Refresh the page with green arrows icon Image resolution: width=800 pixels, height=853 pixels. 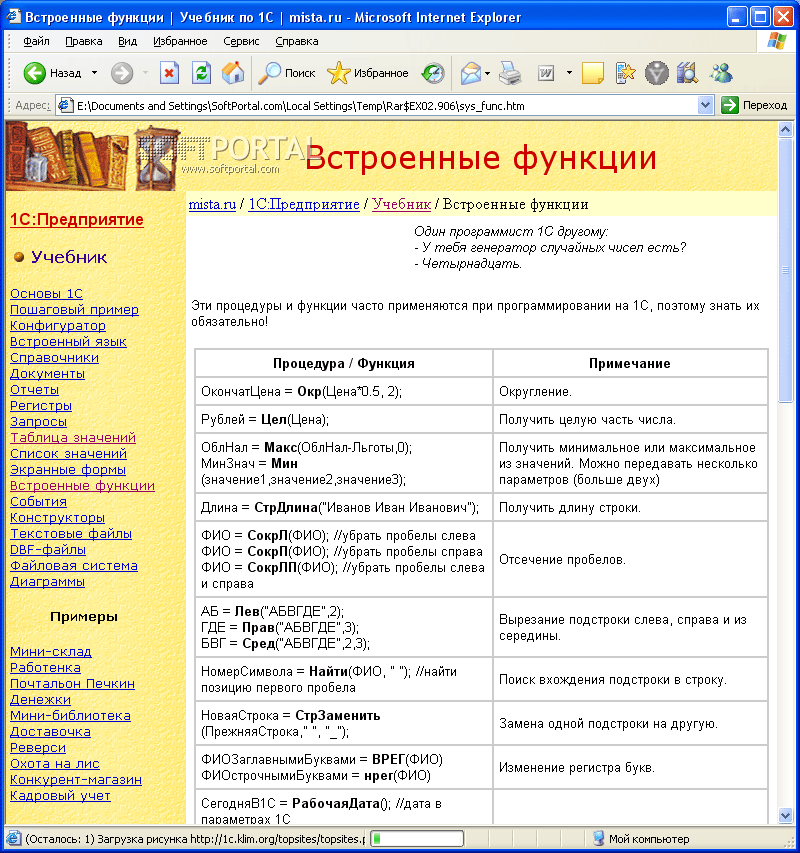pyautogui.click(x=201, y=73)
